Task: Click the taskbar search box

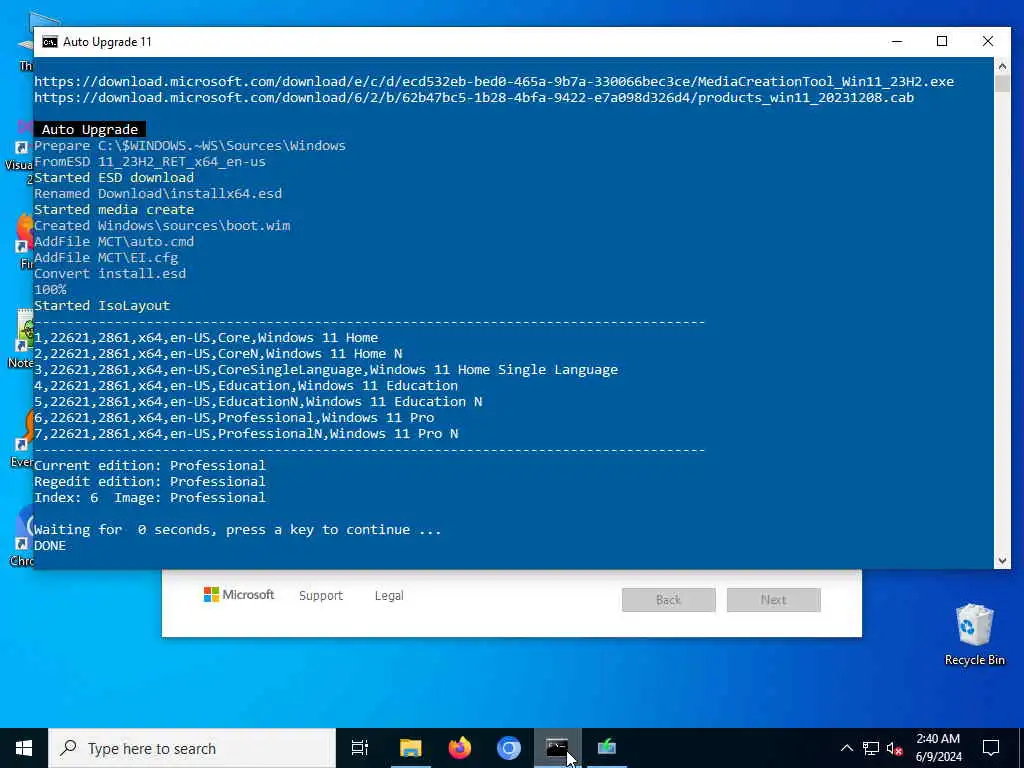Action: coord(192,748)
